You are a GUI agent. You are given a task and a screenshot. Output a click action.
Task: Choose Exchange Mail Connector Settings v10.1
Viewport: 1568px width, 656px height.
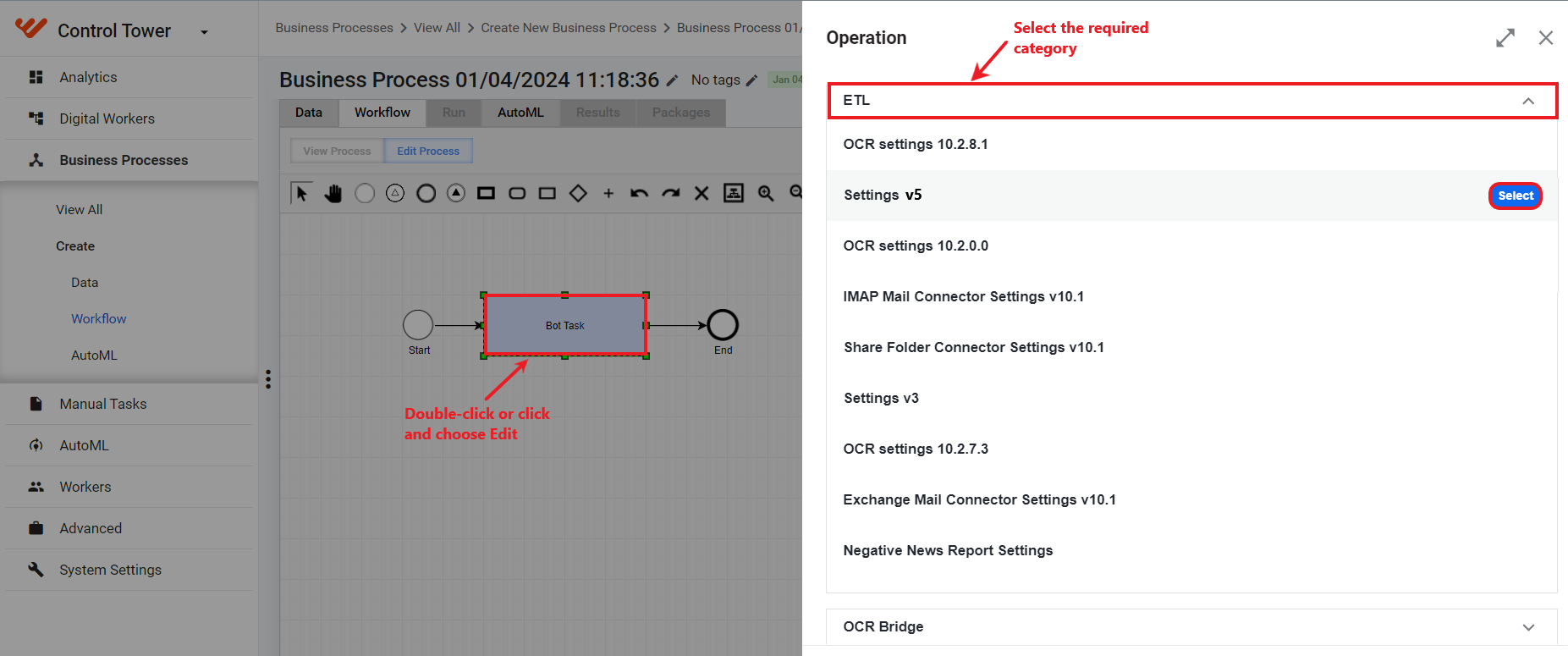(x=1191, y=500)
